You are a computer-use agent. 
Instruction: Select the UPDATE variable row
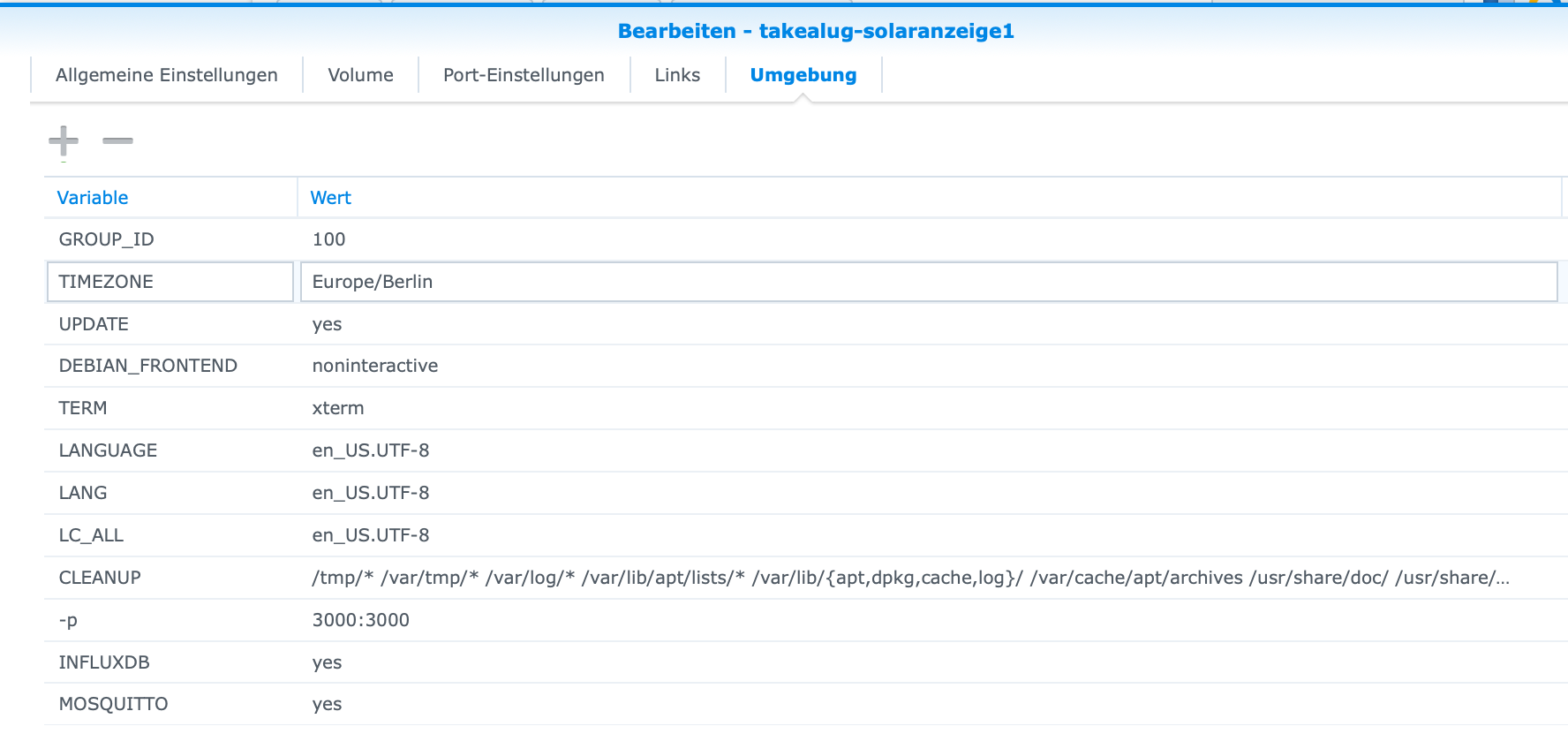click(94, 324)
